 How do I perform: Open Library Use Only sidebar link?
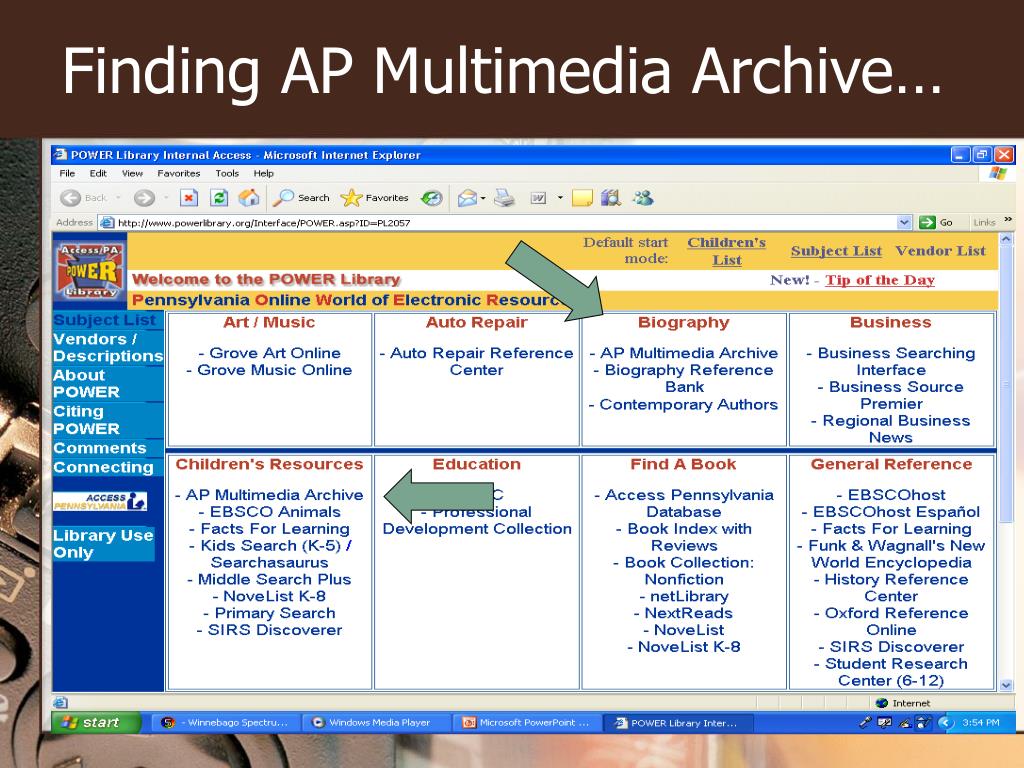(103, 543)
